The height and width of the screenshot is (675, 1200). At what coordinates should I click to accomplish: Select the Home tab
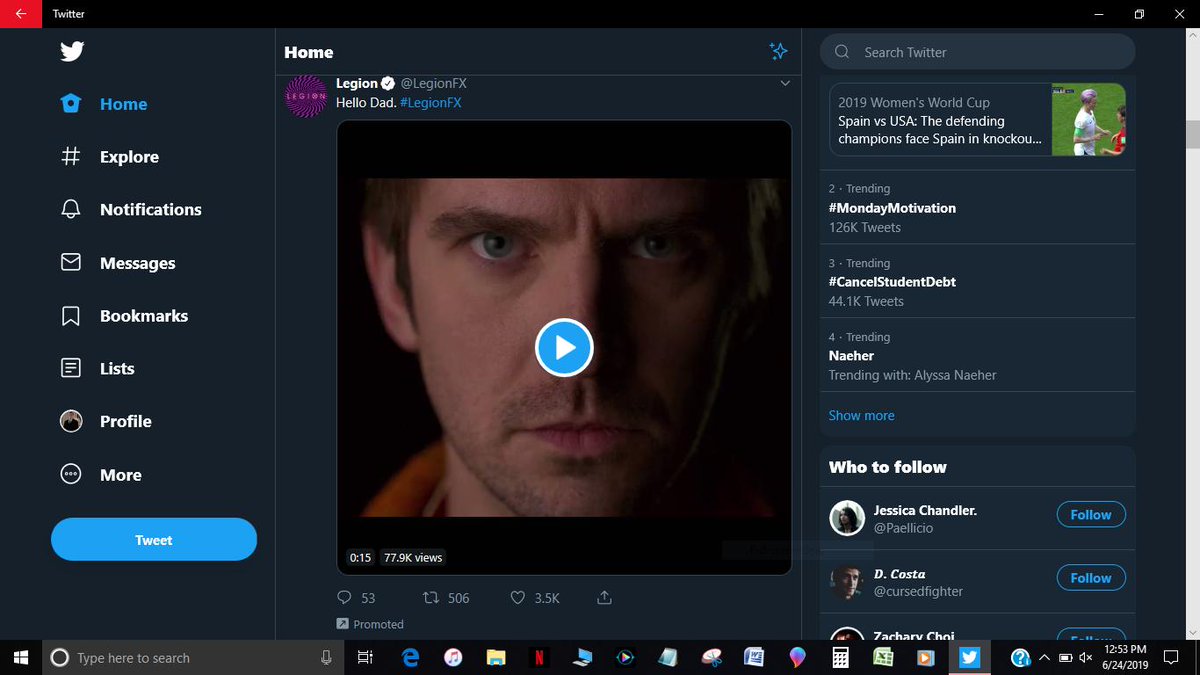pyautogui.click(x=123, y=104)
